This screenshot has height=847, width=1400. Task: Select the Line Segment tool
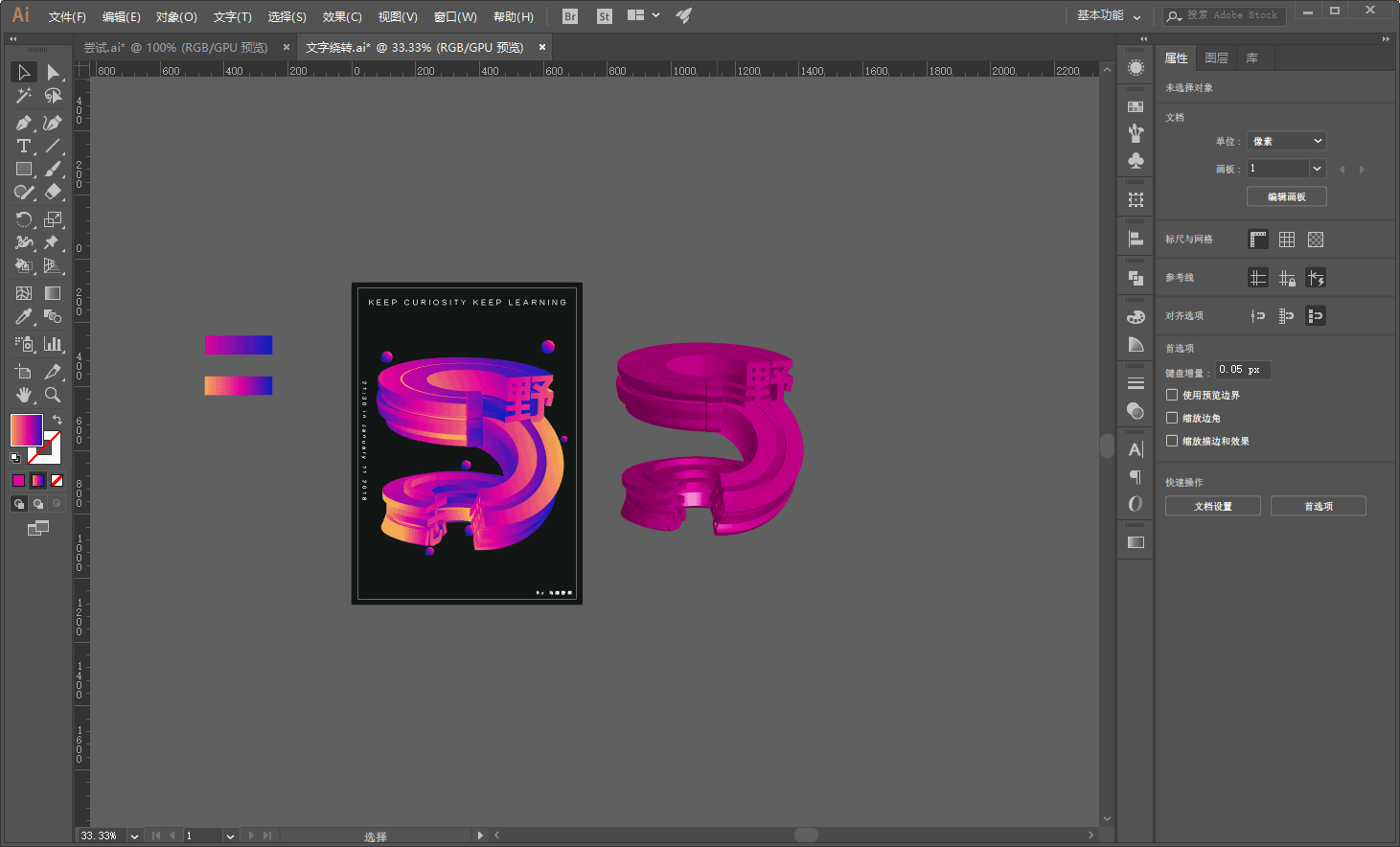tap(53, 146)
